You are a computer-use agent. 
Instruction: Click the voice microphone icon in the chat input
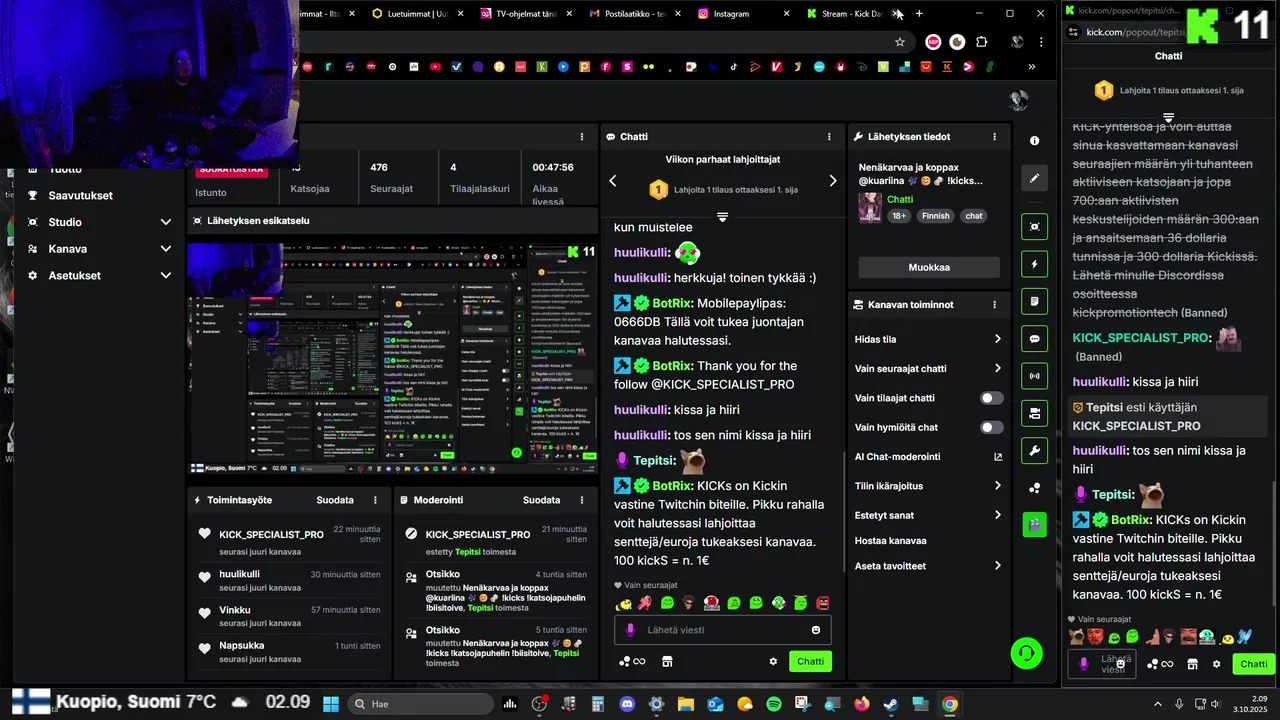(630, 630)
